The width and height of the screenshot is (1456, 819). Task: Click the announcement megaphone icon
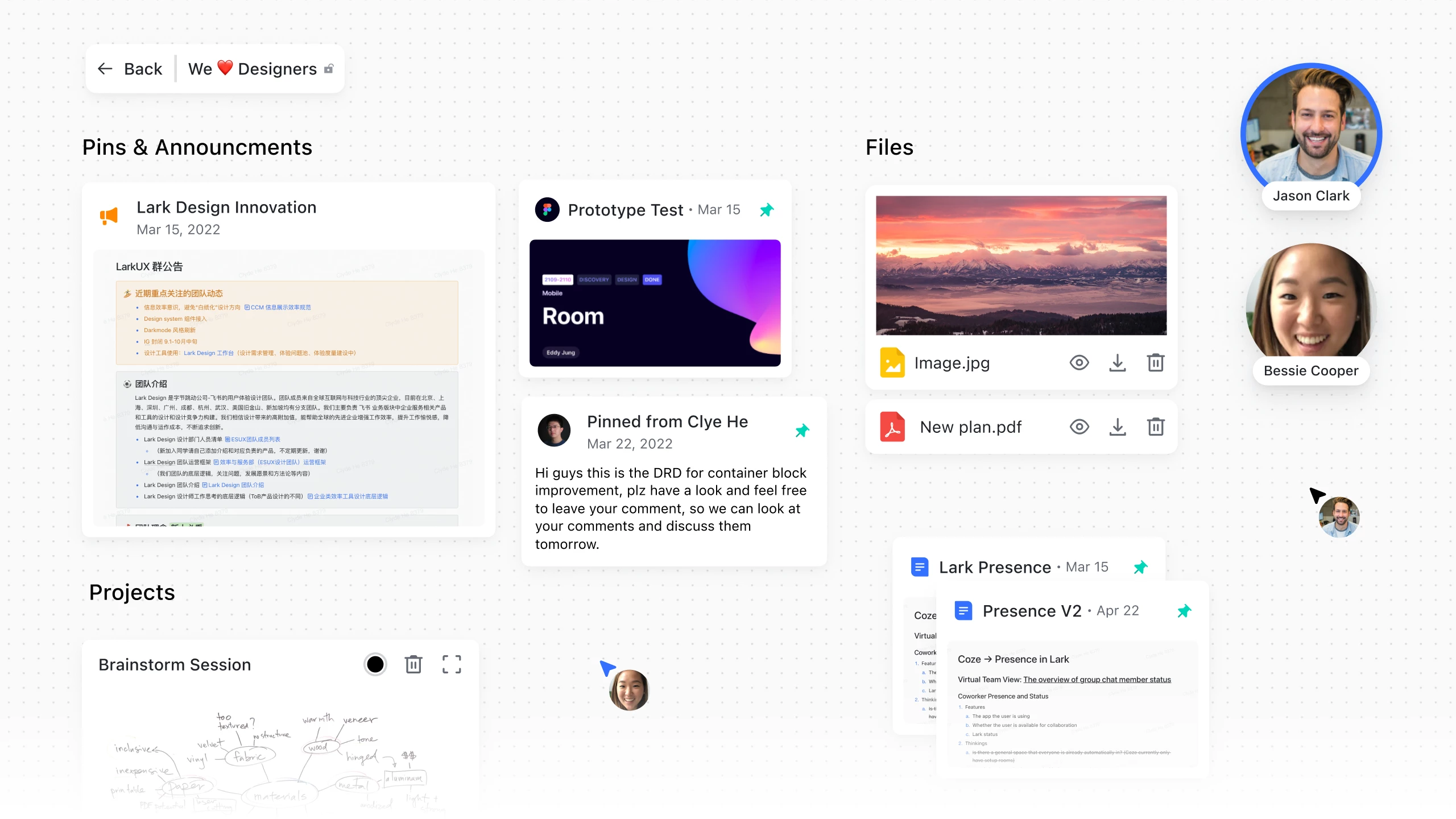[x=109, y=216]
